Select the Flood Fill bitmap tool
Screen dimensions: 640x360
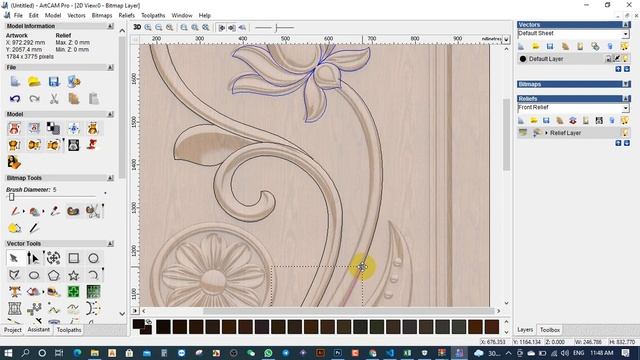pyautogui.click(x=34, y=211)
